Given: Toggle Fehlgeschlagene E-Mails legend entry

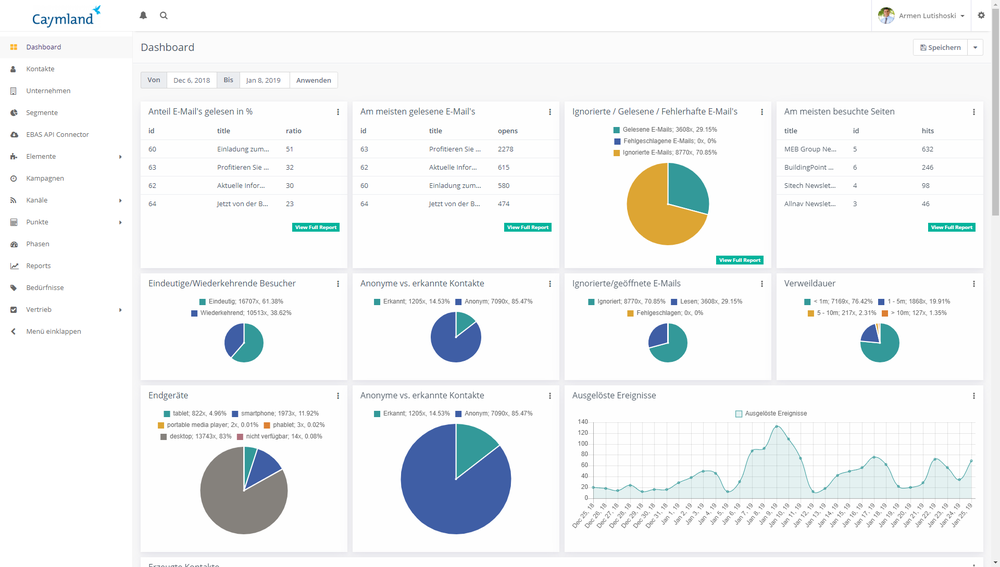Looking at the screenshot, I should pyautogui.click(x=665, y=141).
